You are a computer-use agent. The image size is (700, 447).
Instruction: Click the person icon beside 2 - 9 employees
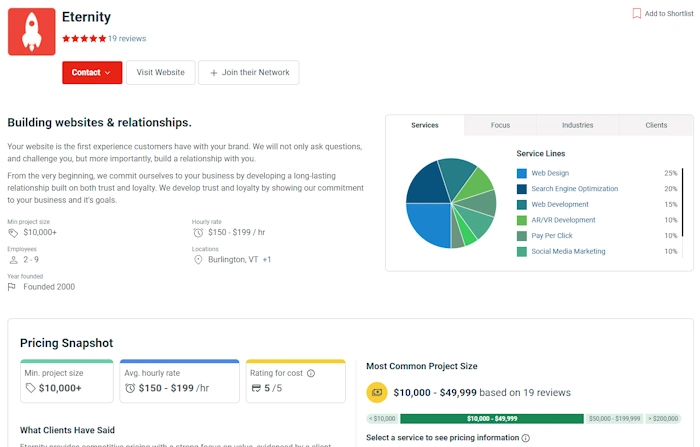click(x=13, y=260)
